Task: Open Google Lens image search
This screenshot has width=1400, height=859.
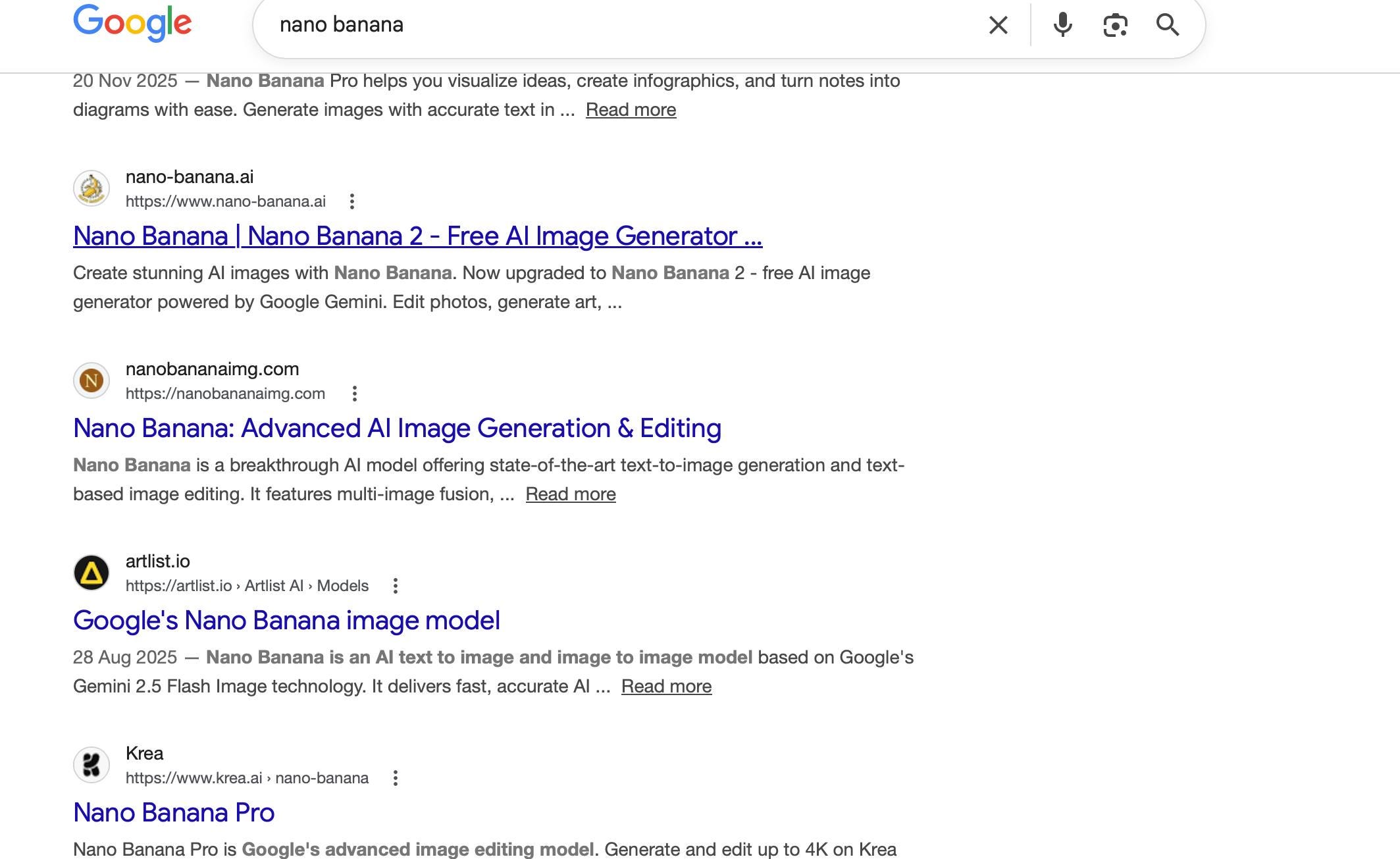Action: [1115, 25]
